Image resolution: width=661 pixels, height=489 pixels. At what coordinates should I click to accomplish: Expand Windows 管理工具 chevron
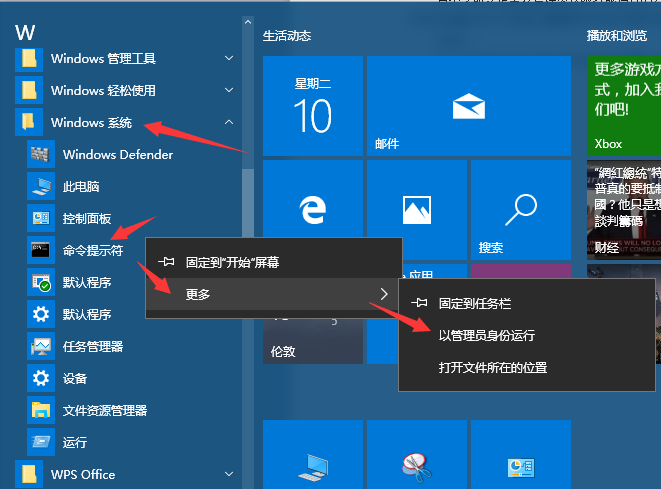(229, 58)
